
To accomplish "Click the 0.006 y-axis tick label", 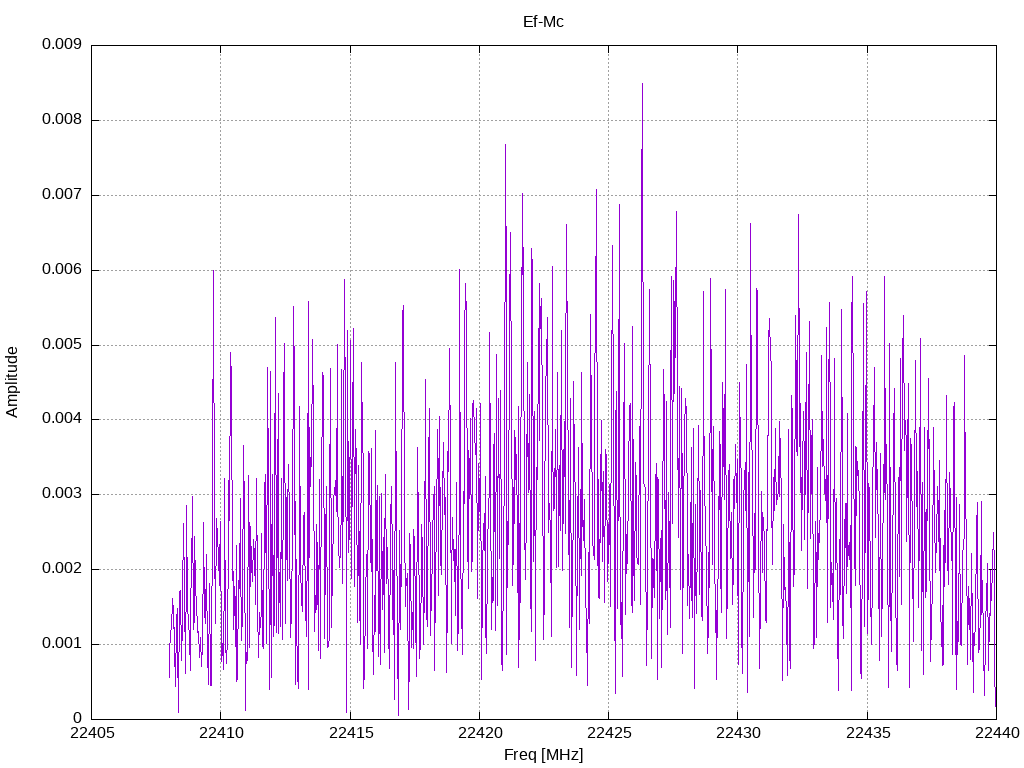I will 62,269.
